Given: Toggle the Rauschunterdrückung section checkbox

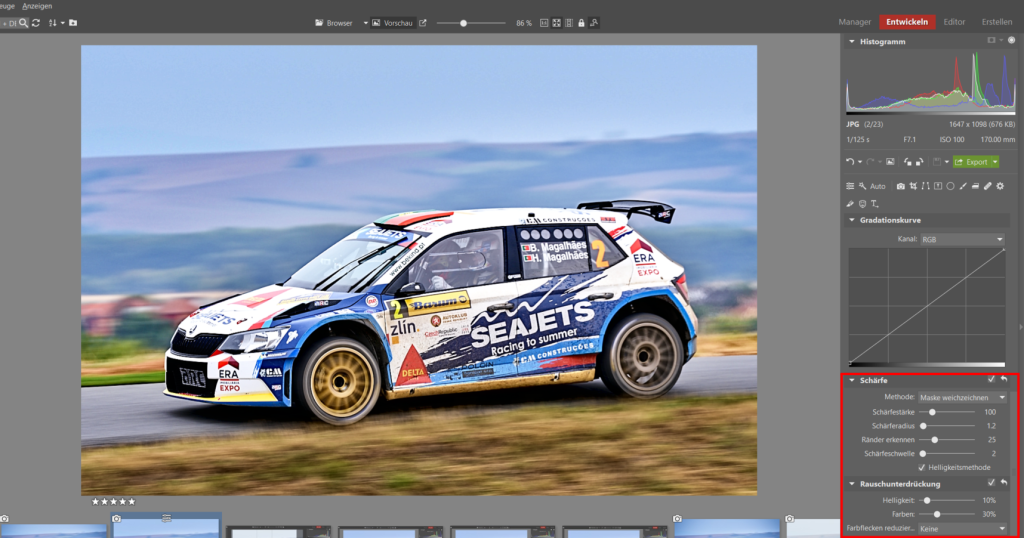Looking at the screenshot, I should pyautogui.click(x=991, y=483).
